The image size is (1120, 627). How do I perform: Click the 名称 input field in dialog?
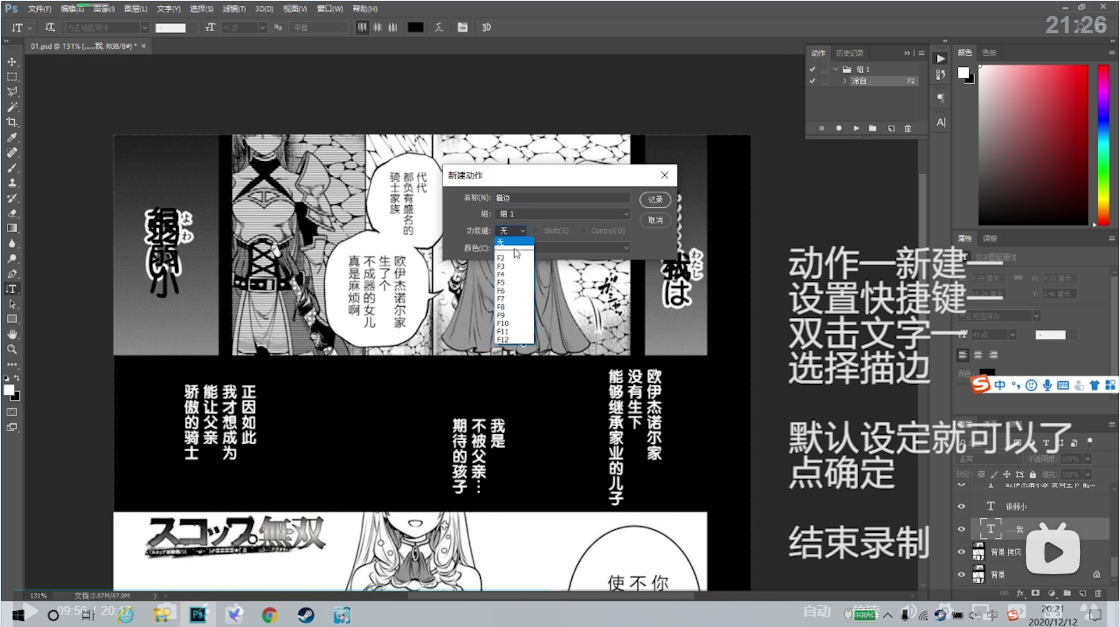point(563,198)
